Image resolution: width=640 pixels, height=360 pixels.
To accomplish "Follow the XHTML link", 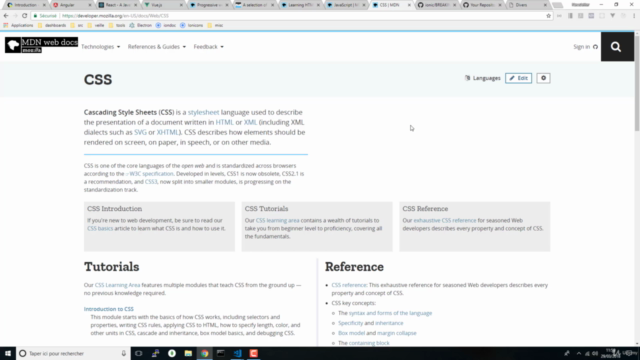I will click(x=167, y=132).
